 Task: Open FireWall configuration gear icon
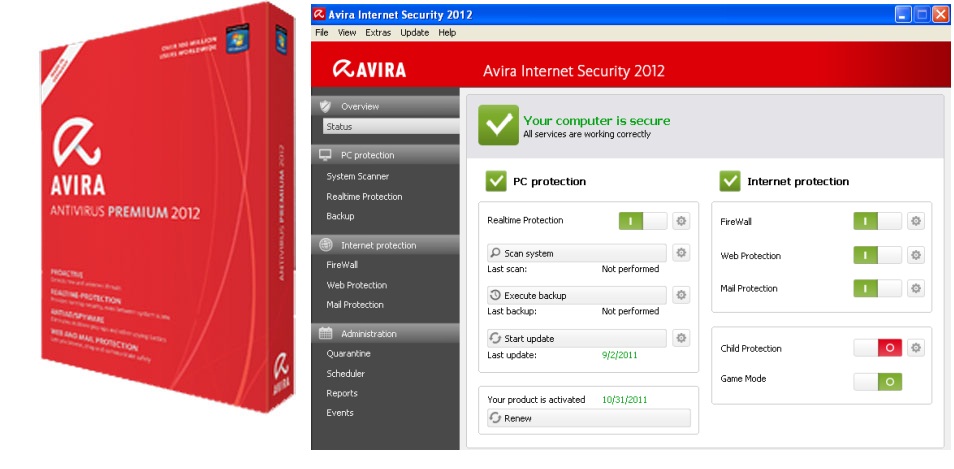(916, 221)
